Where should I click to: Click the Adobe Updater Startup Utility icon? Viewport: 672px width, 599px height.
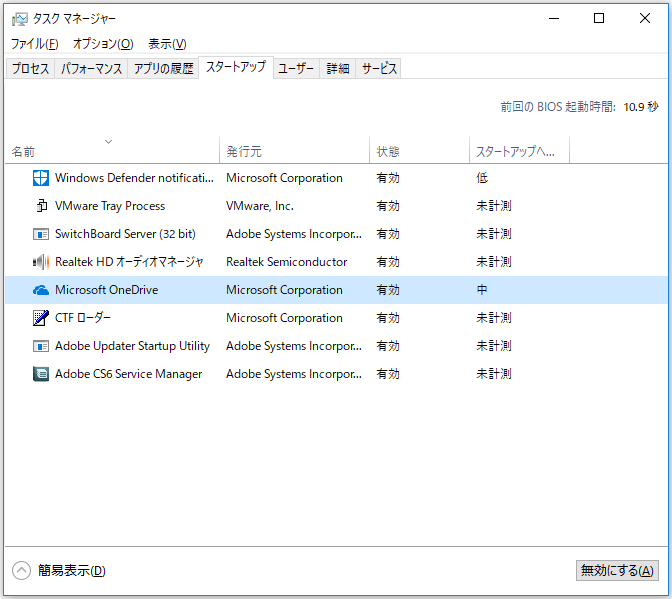tap(41, 346)
